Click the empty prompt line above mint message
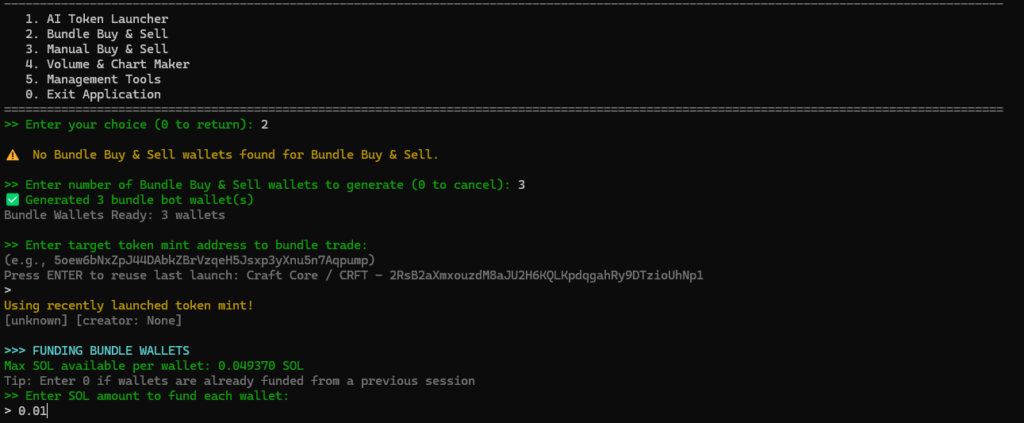 [8, 290]
